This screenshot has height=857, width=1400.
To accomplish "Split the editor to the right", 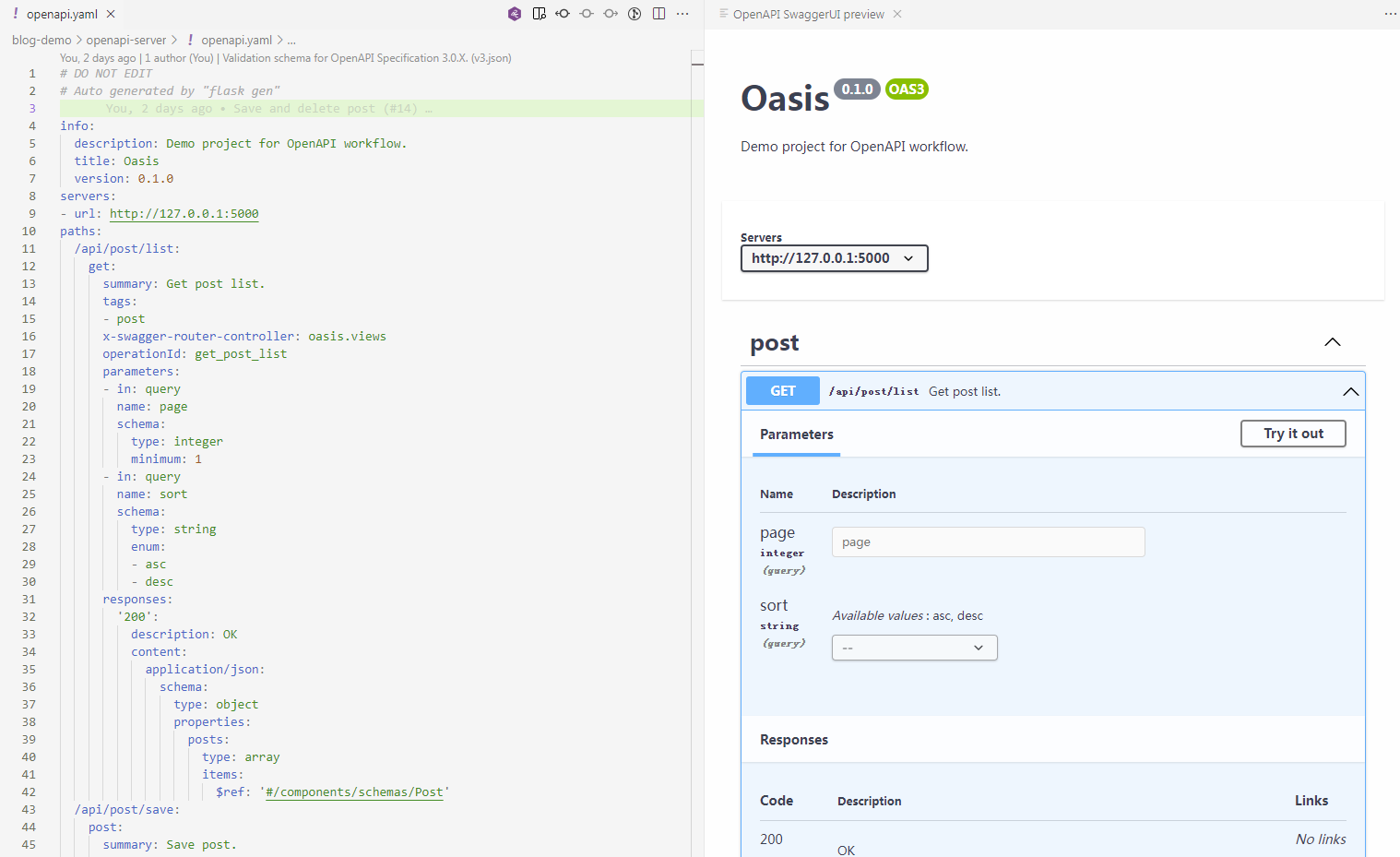I will [658, 14].
